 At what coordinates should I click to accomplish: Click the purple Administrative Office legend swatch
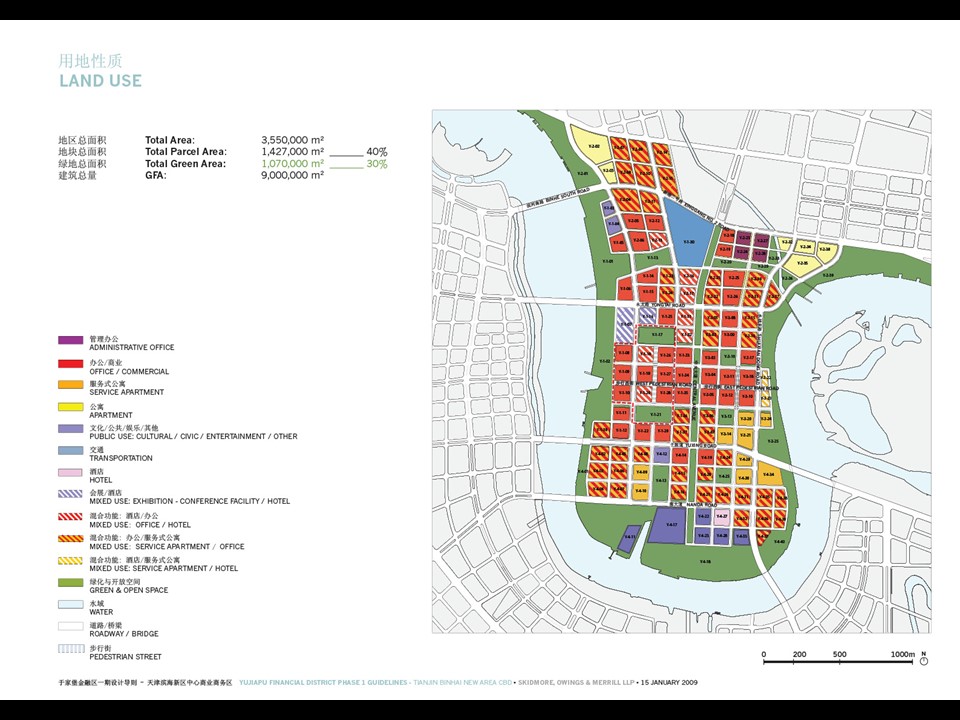coord(70,340)
